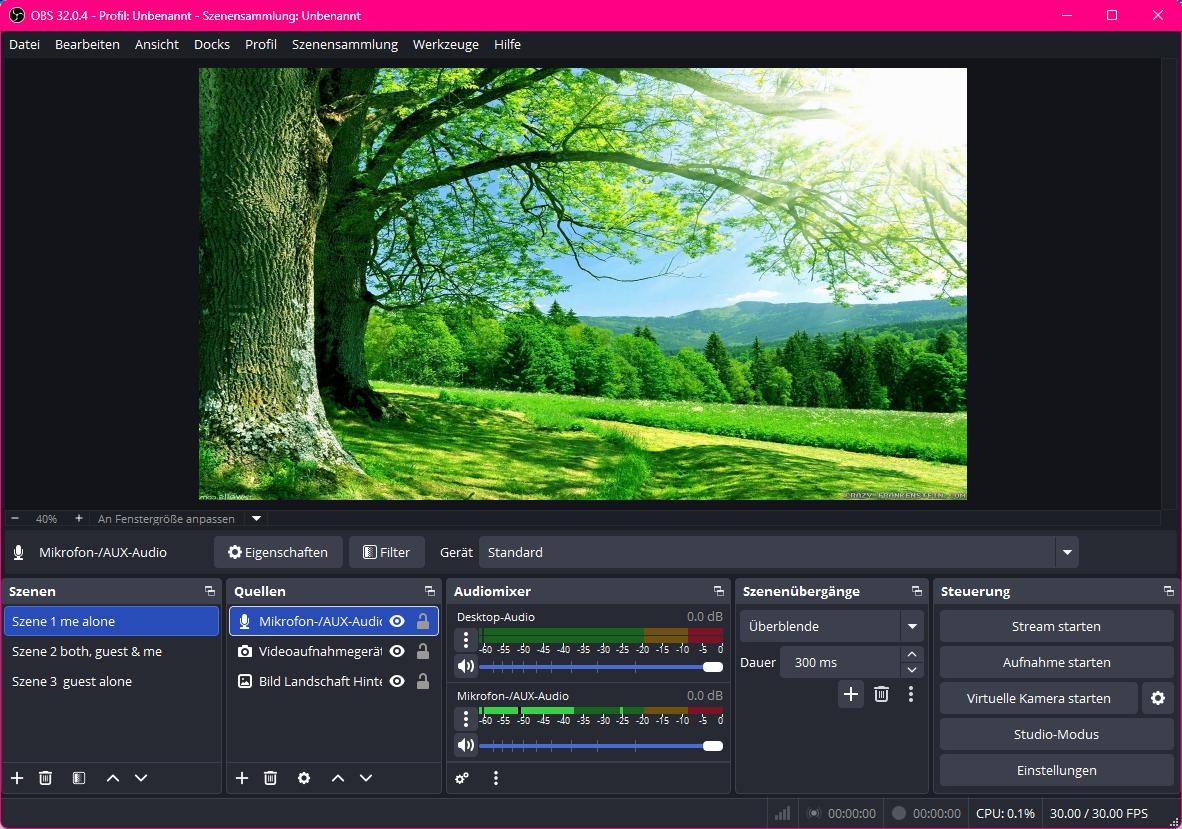This screenshot has height=829, width=1182.
Task: Click Aufnahme starten button
Action: coord(1056,662)
